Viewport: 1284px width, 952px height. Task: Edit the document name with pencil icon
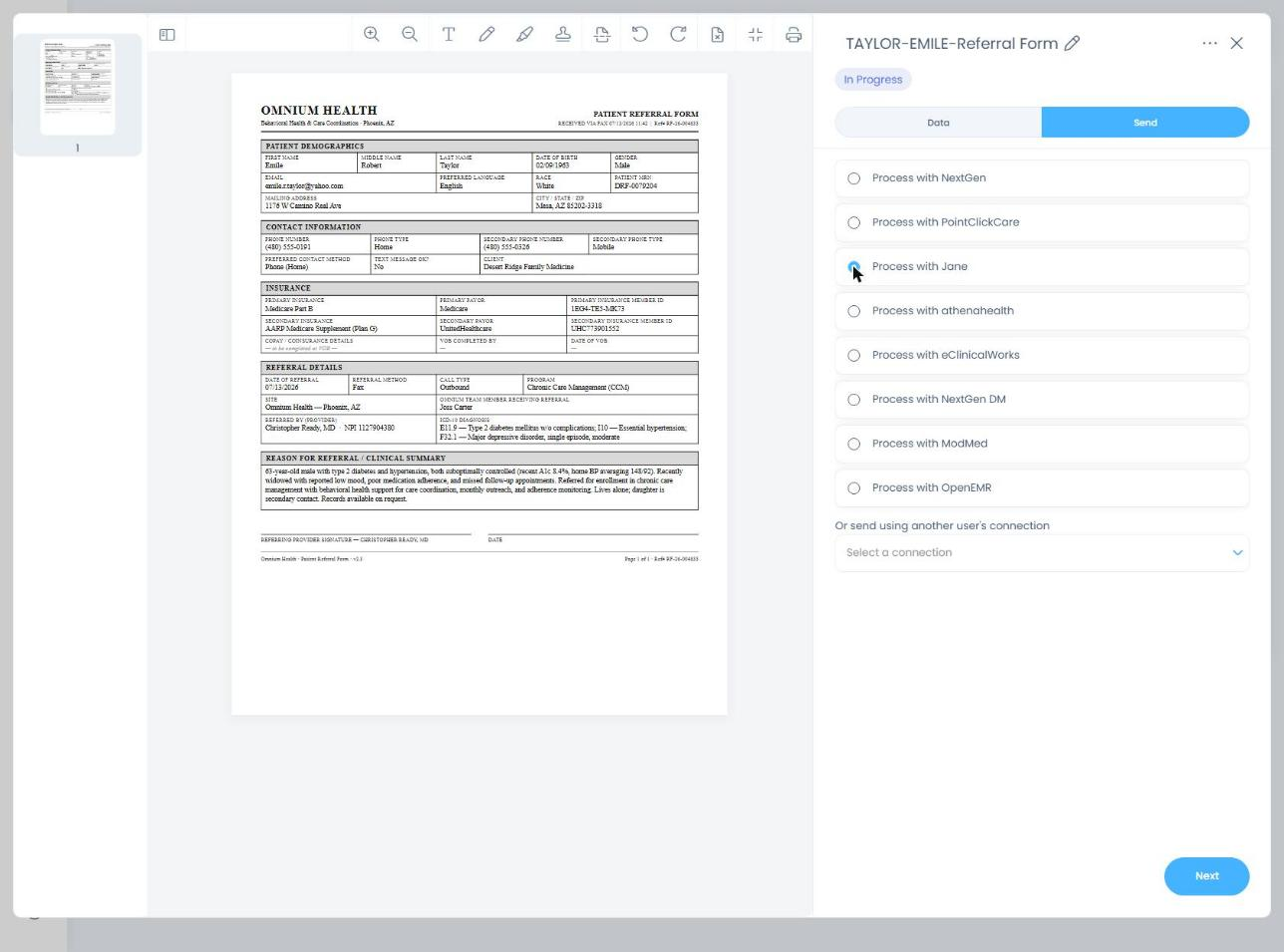click(1073, 43)
